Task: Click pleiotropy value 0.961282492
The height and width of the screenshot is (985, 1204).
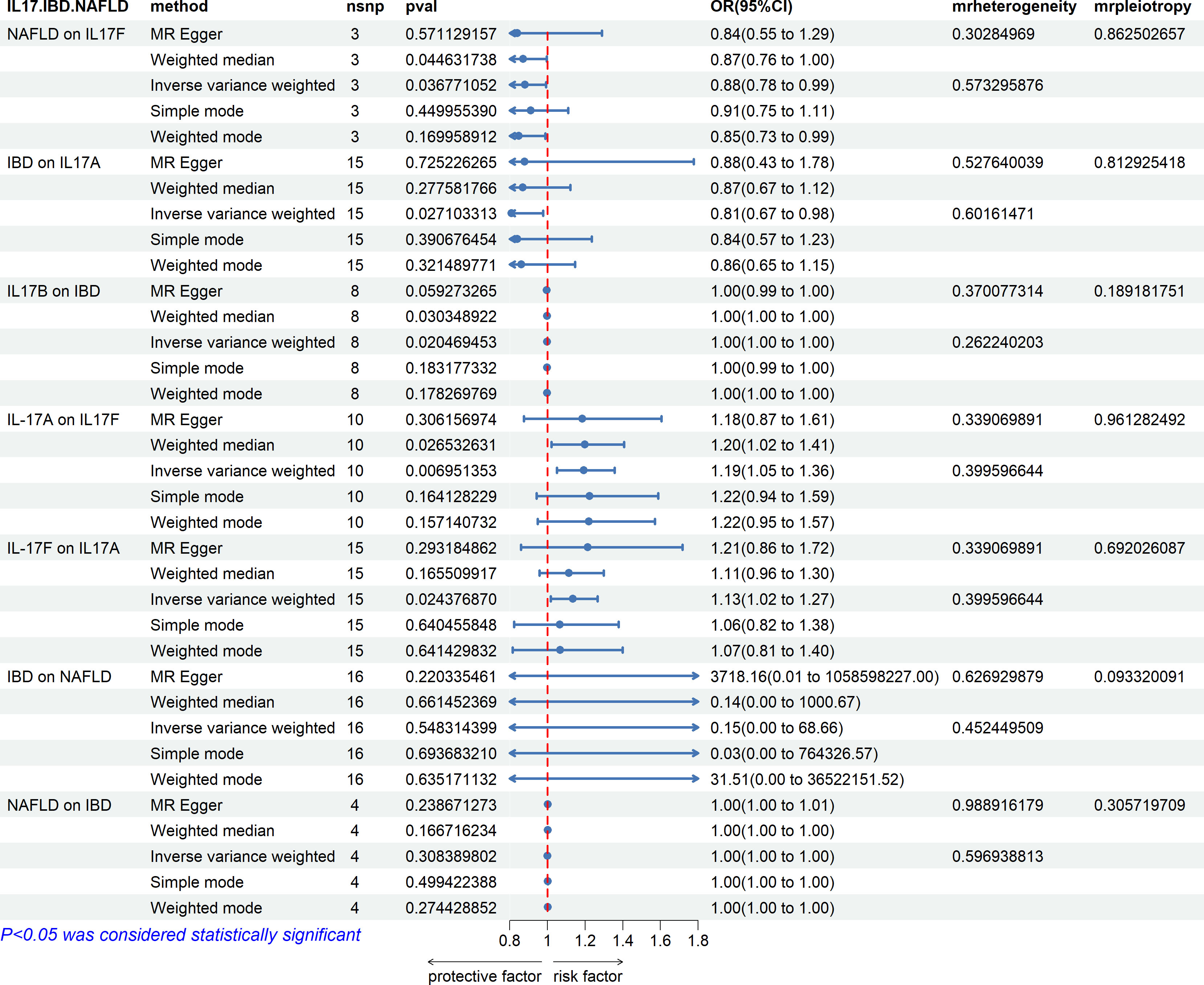Action: (1139, 420)
